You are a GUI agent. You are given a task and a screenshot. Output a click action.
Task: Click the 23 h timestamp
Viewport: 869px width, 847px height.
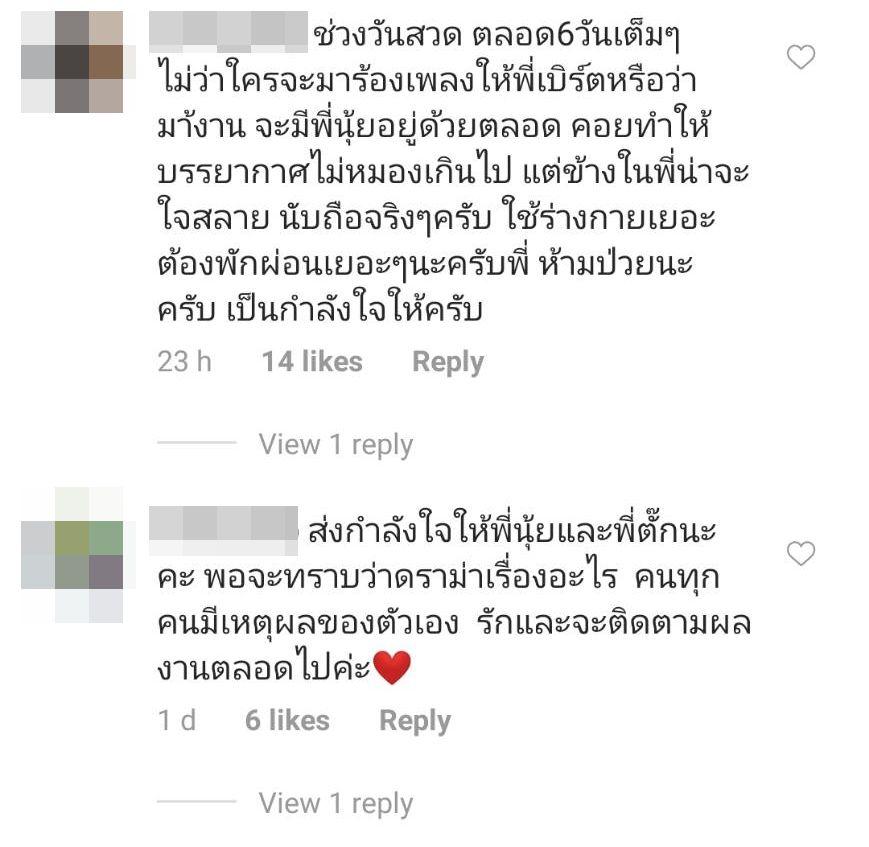pos(185,361)
